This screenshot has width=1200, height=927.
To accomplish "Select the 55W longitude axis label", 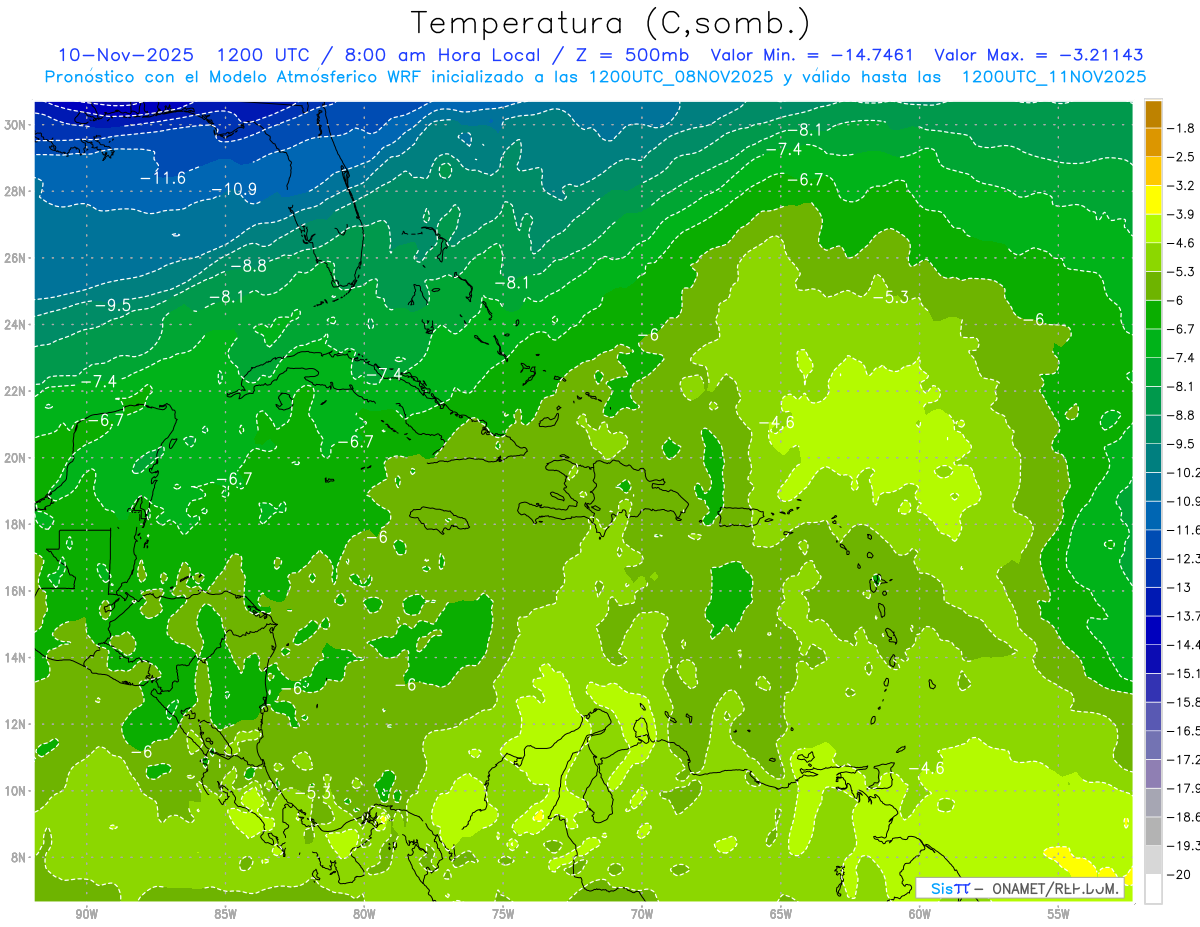I will coord(1059,914).
